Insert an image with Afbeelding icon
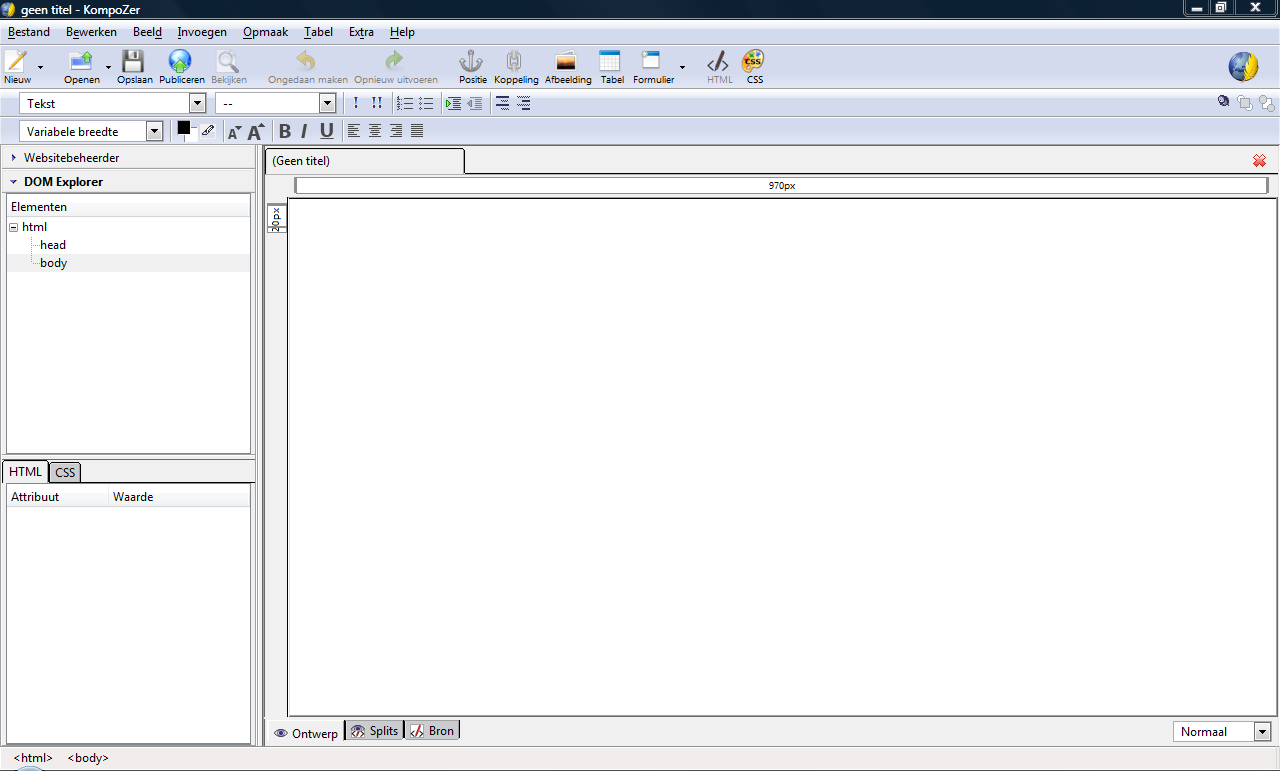This screenshot has height=771, width=1280. 567,67
